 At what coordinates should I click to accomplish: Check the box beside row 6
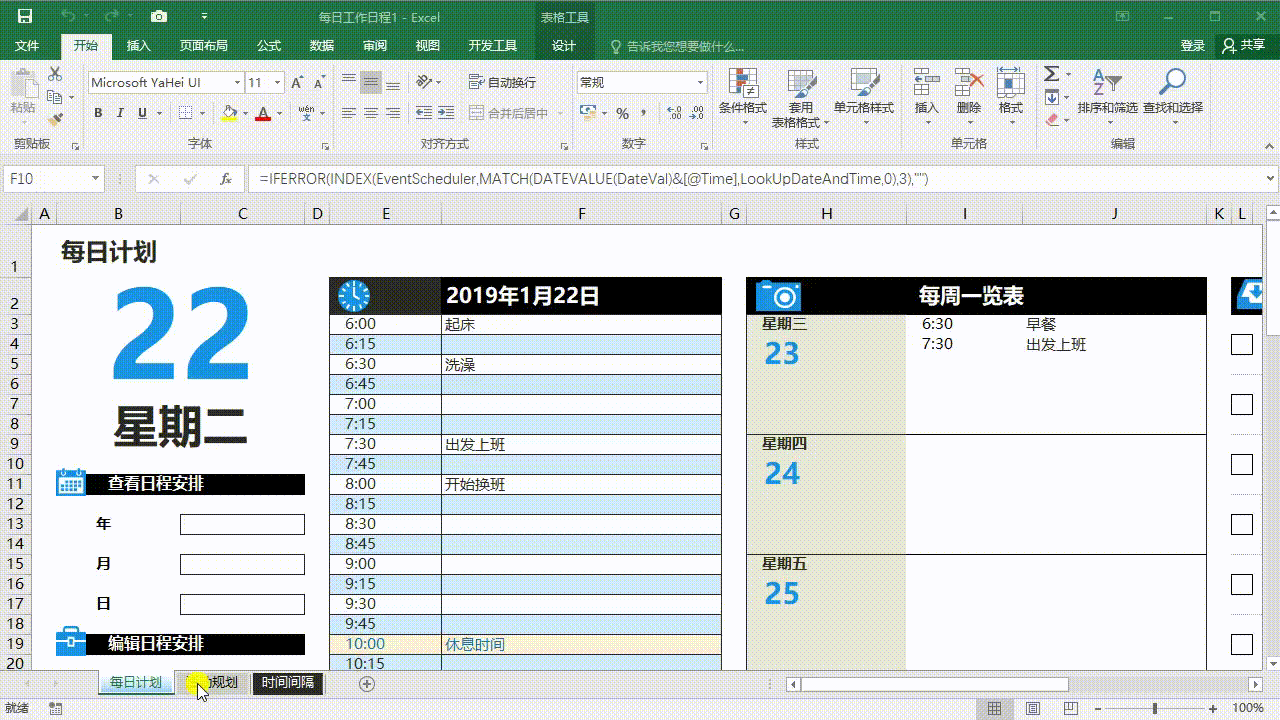coord(1242,404)
